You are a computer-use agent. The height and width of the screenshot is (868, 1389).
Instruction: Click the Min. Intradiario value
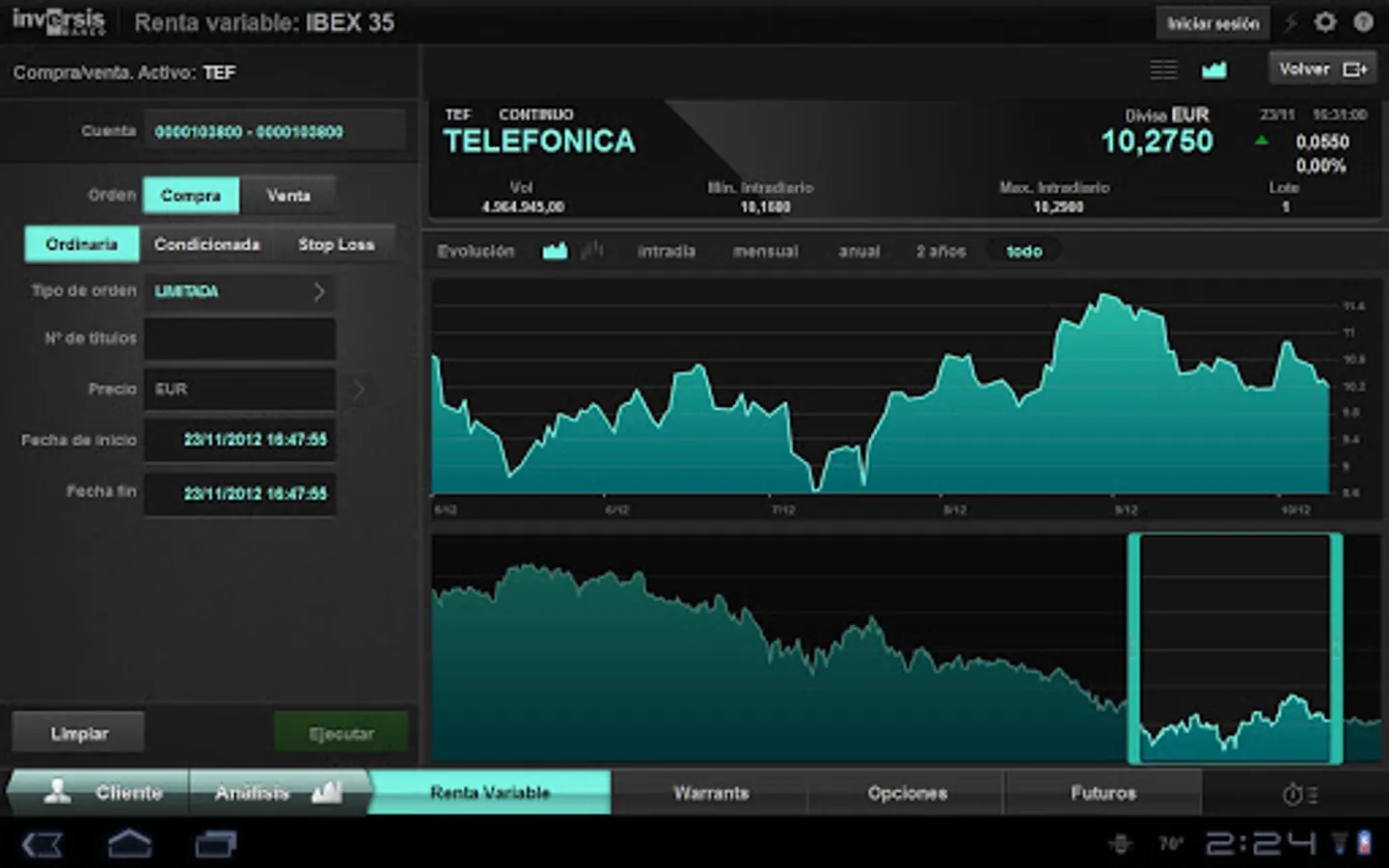[x=765, y=206]
